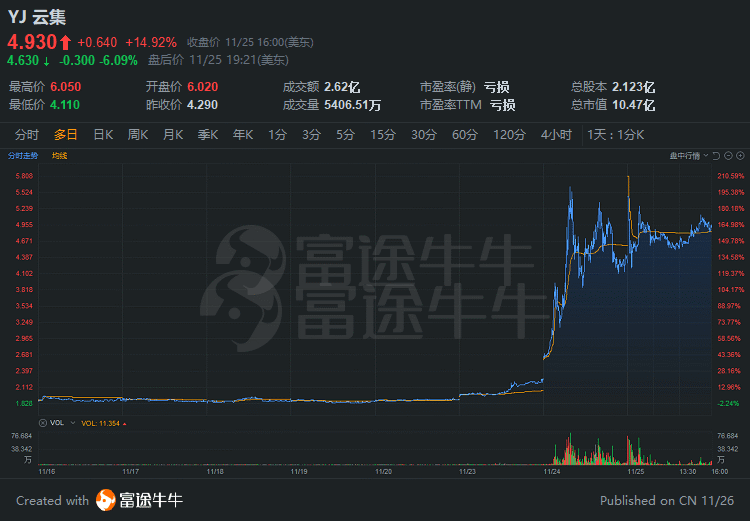Click the 昨收价 4.290 value
This screenshot has width=750, height=521.
coord(202,105)
